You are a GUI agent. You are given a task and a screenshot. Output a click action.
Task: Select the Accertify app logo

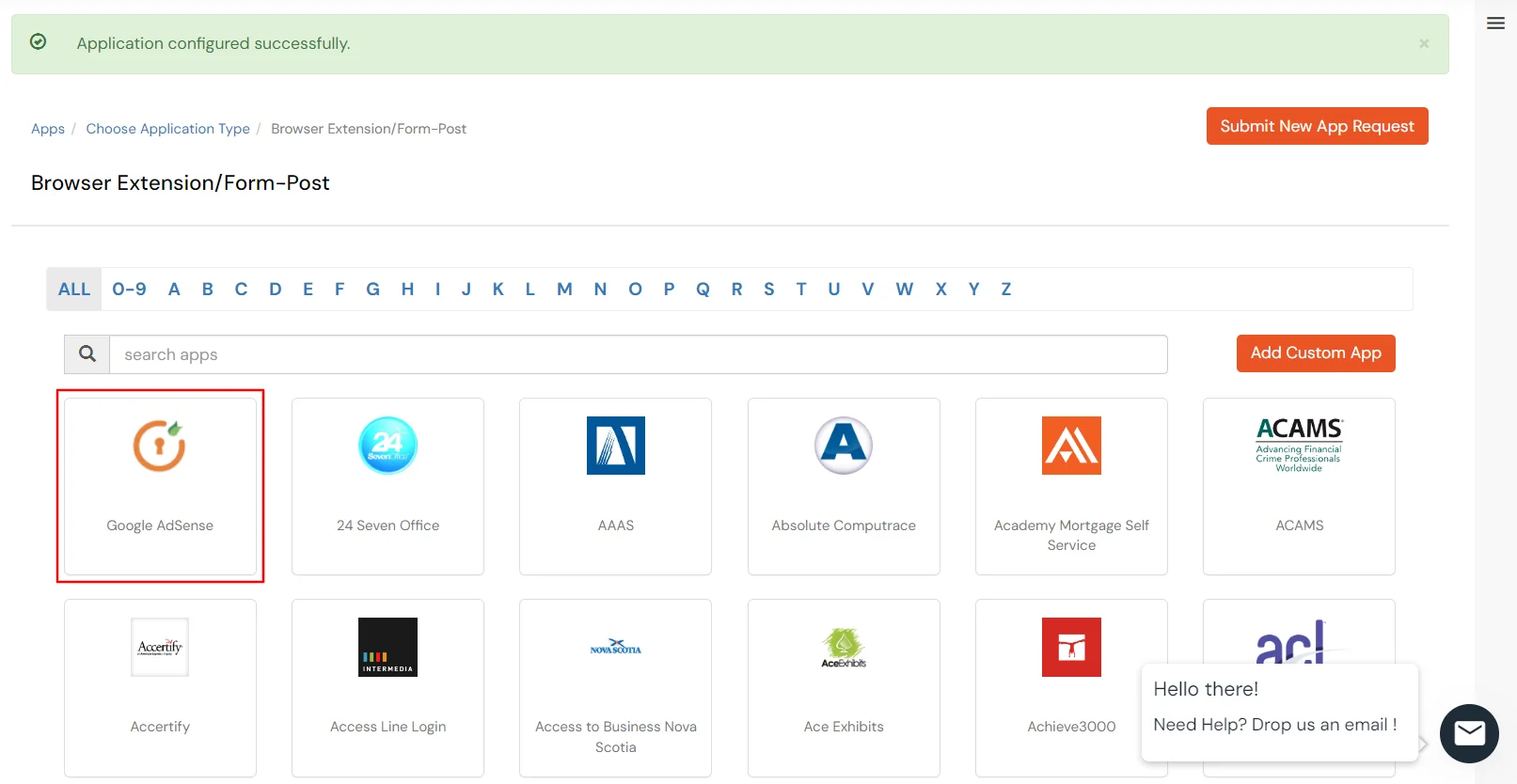coord(160,647)
